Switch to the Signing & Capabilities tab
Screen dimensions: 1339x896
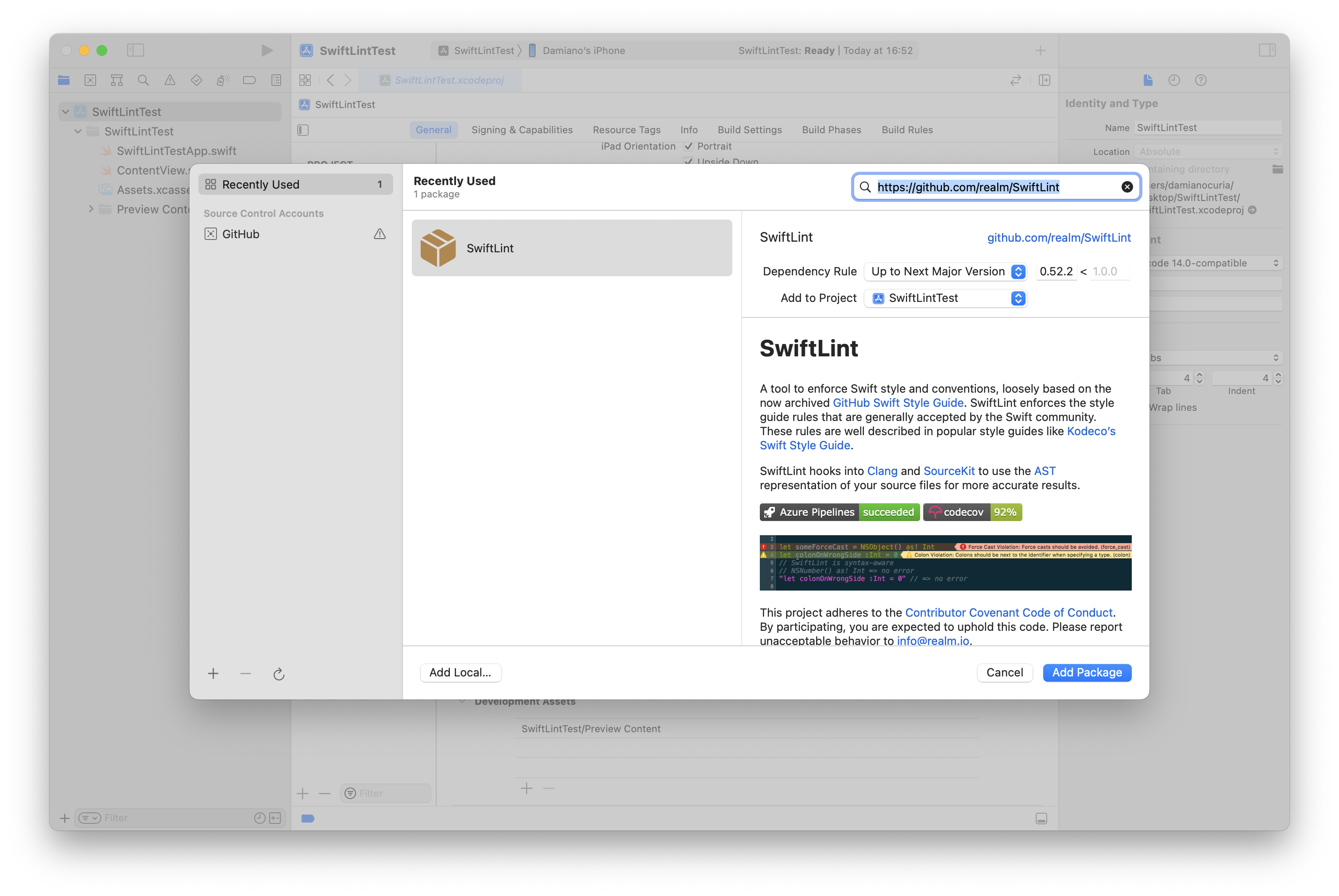(522, 128)
